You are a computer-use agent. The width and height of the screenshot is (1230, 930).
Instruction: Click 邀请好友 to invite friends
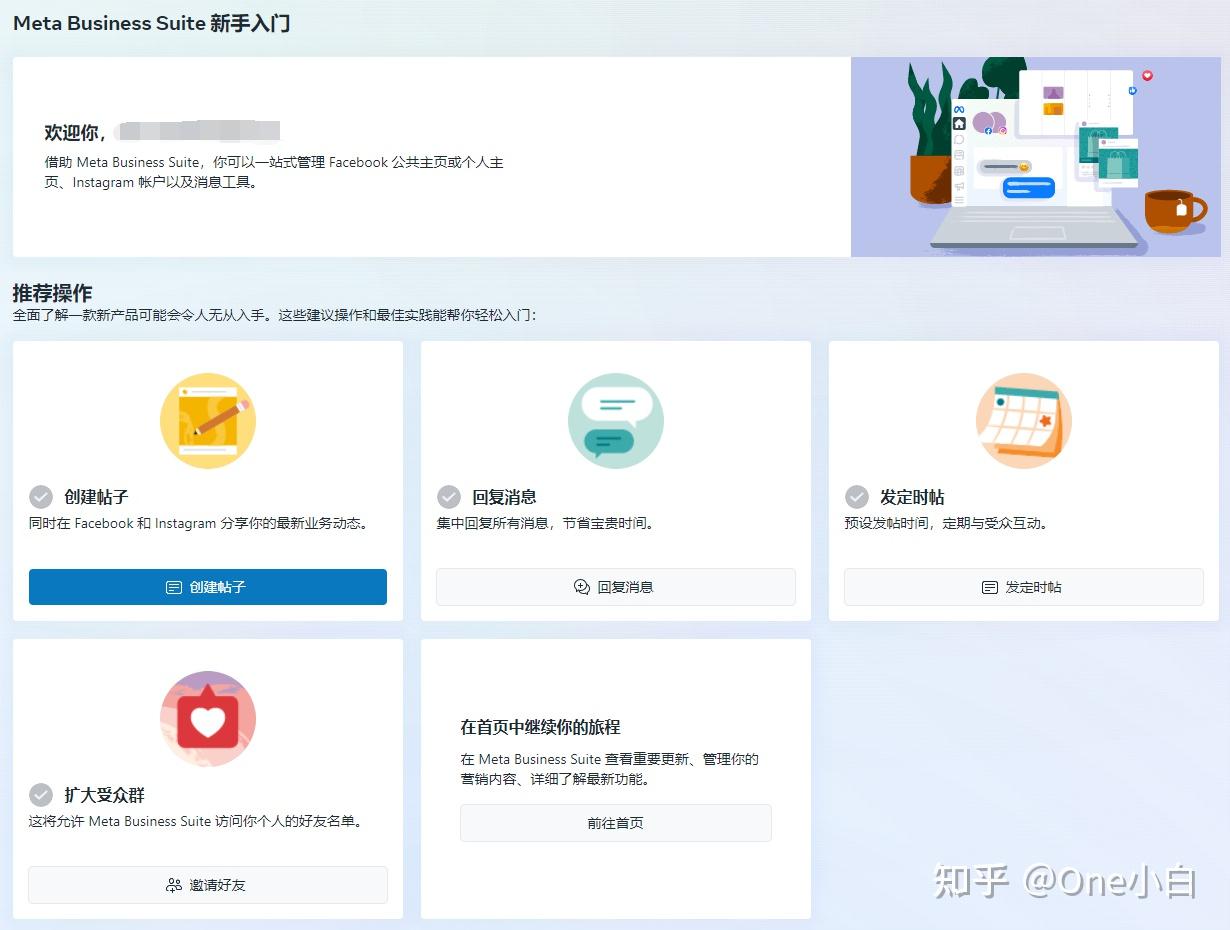207,885
